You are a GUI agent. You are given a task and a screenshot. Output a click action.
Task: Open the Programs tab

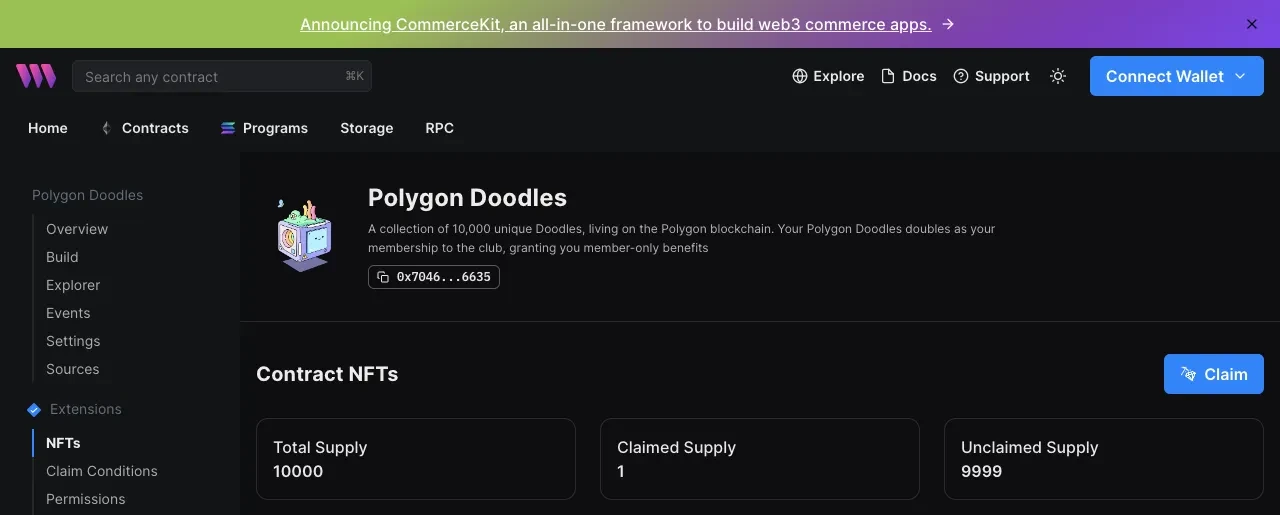[x=275, y=128]
